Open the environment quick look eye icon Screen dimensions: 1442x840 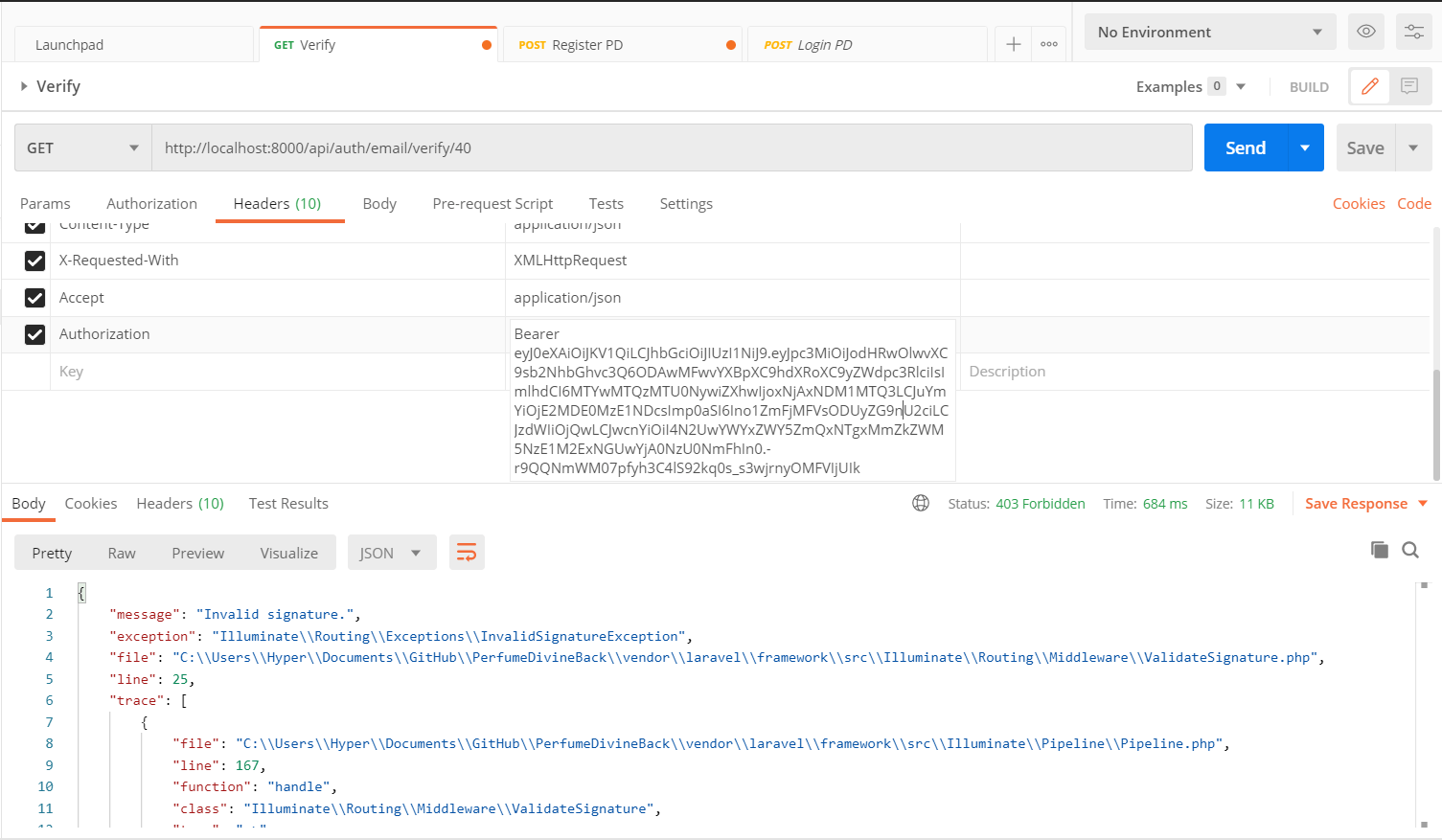1365,31
